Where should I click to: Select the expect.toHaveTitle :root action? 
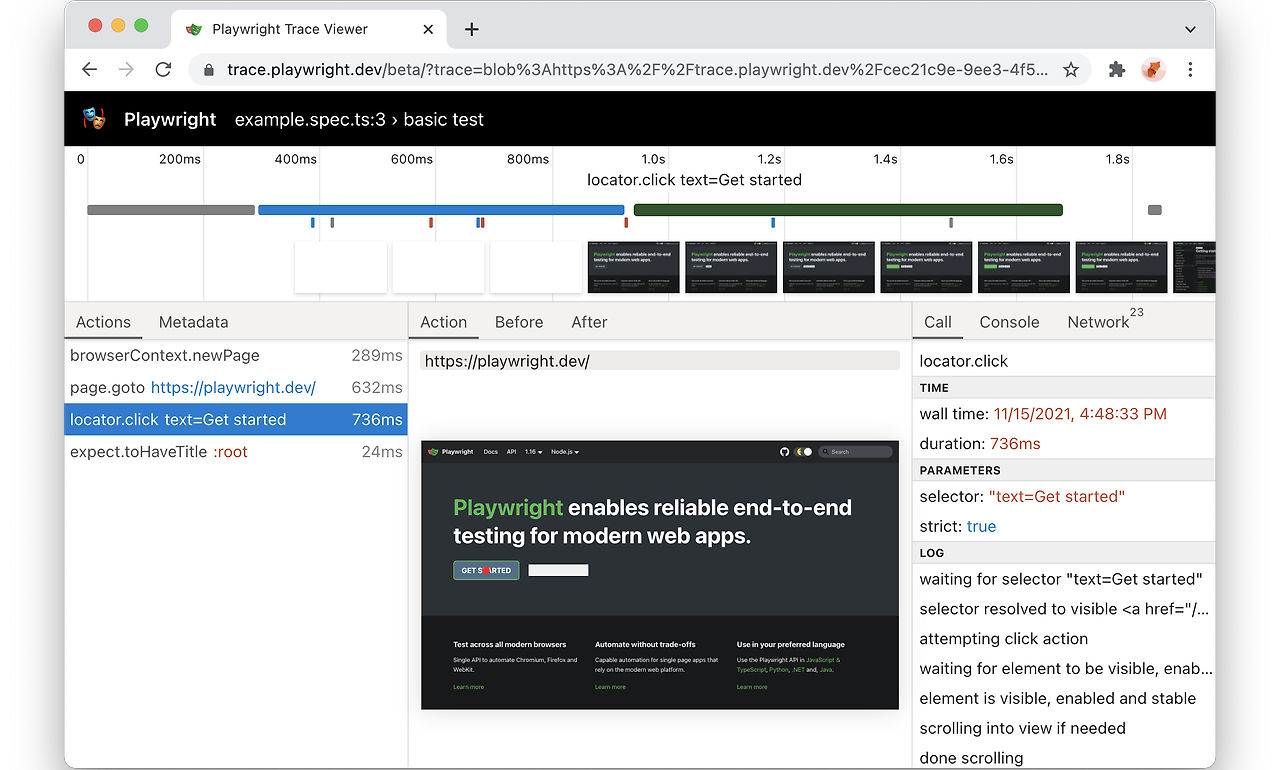point(236,452)
